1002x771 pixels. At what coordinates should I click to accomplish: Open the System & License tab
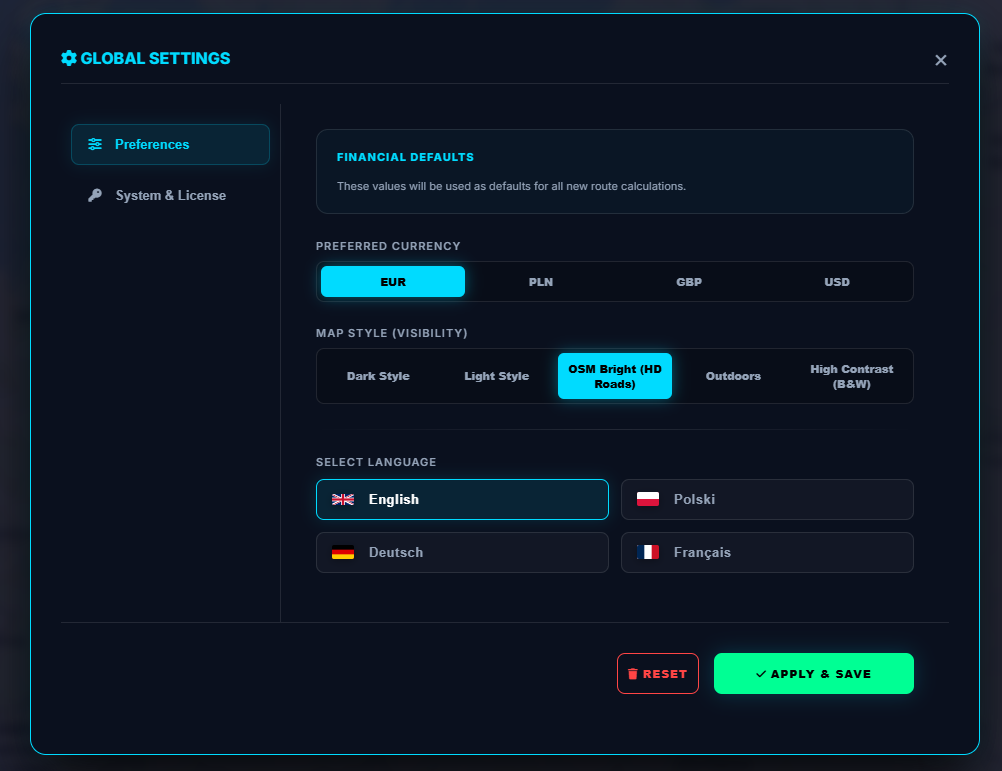tap(170, 195)
